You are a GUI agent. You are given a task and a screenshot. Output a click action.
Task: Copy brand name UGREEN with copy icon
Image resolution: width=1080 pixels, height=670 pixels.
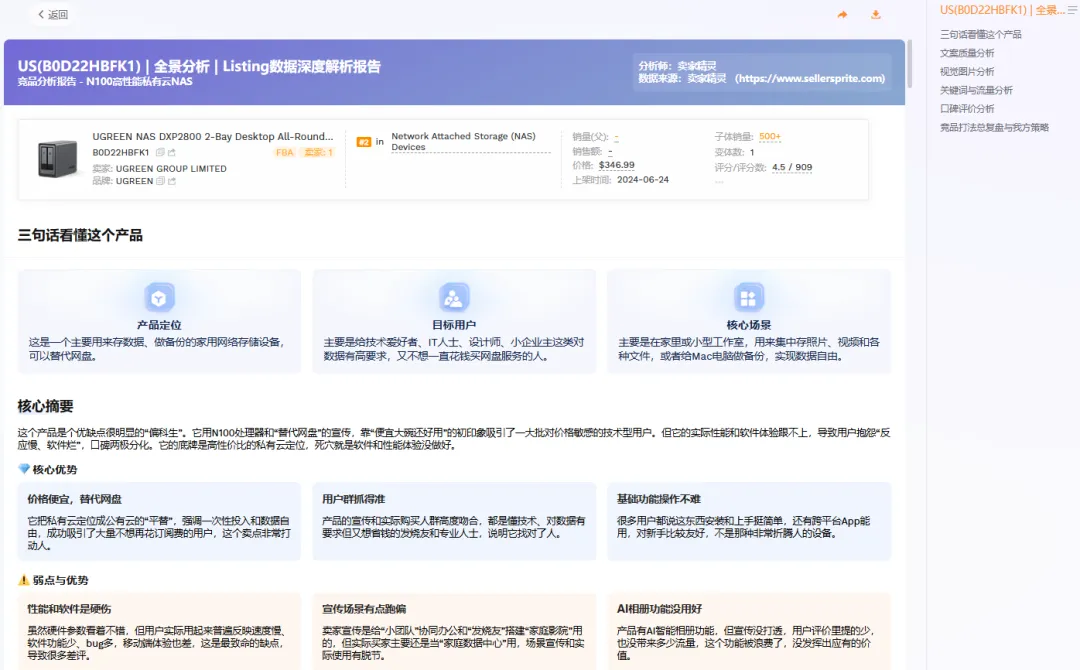pyautogui.click(x=160, y=182)
